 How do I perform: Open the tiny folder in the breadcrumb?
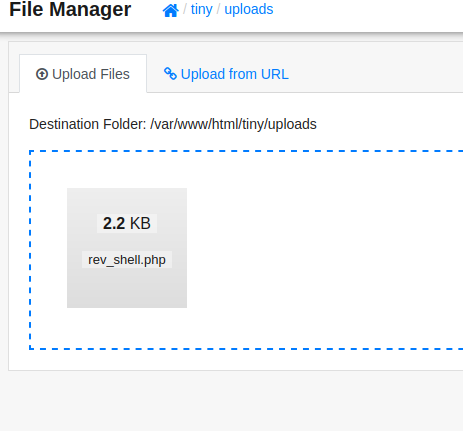pos(201,10)
